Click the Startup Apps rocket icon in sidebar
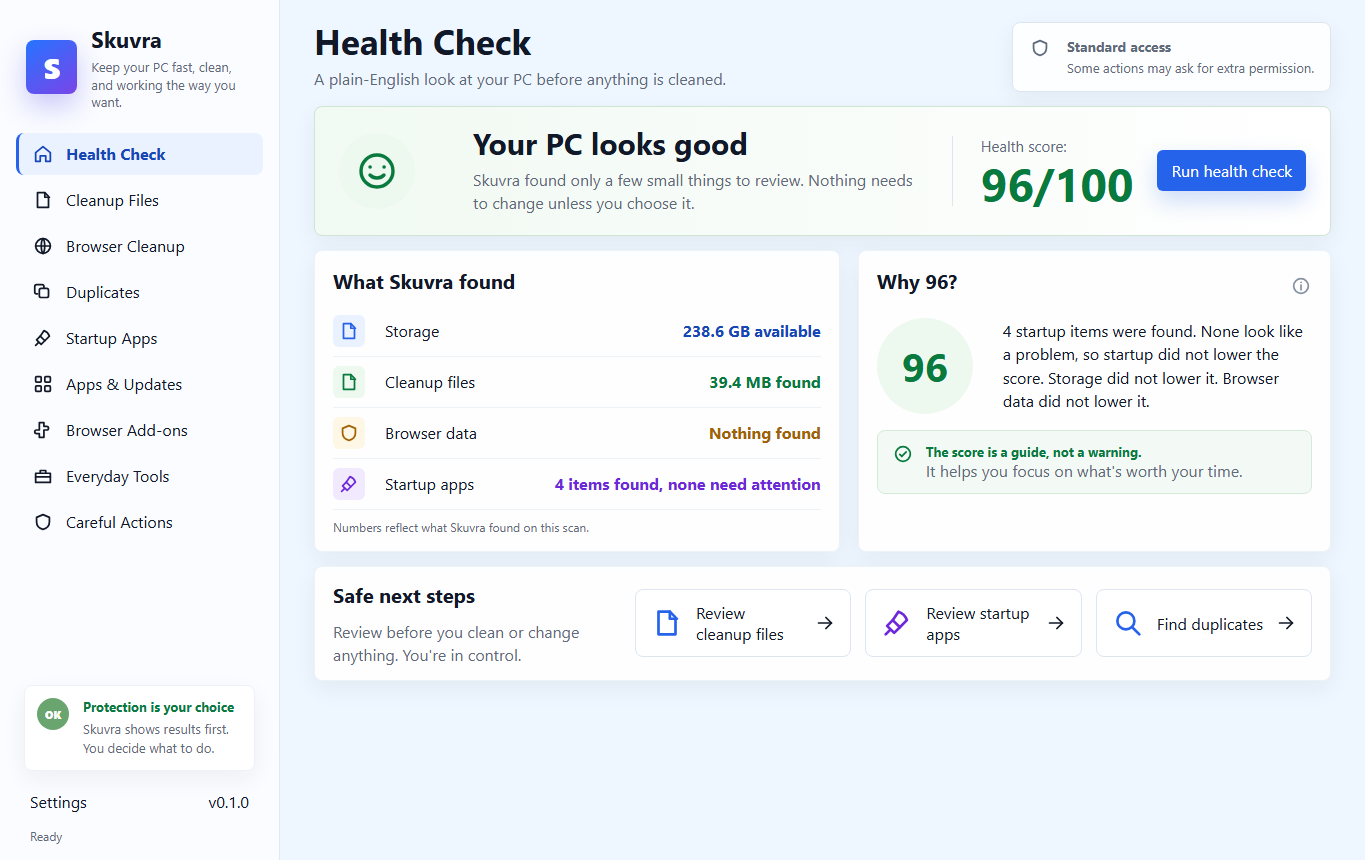 pos(43,338)
